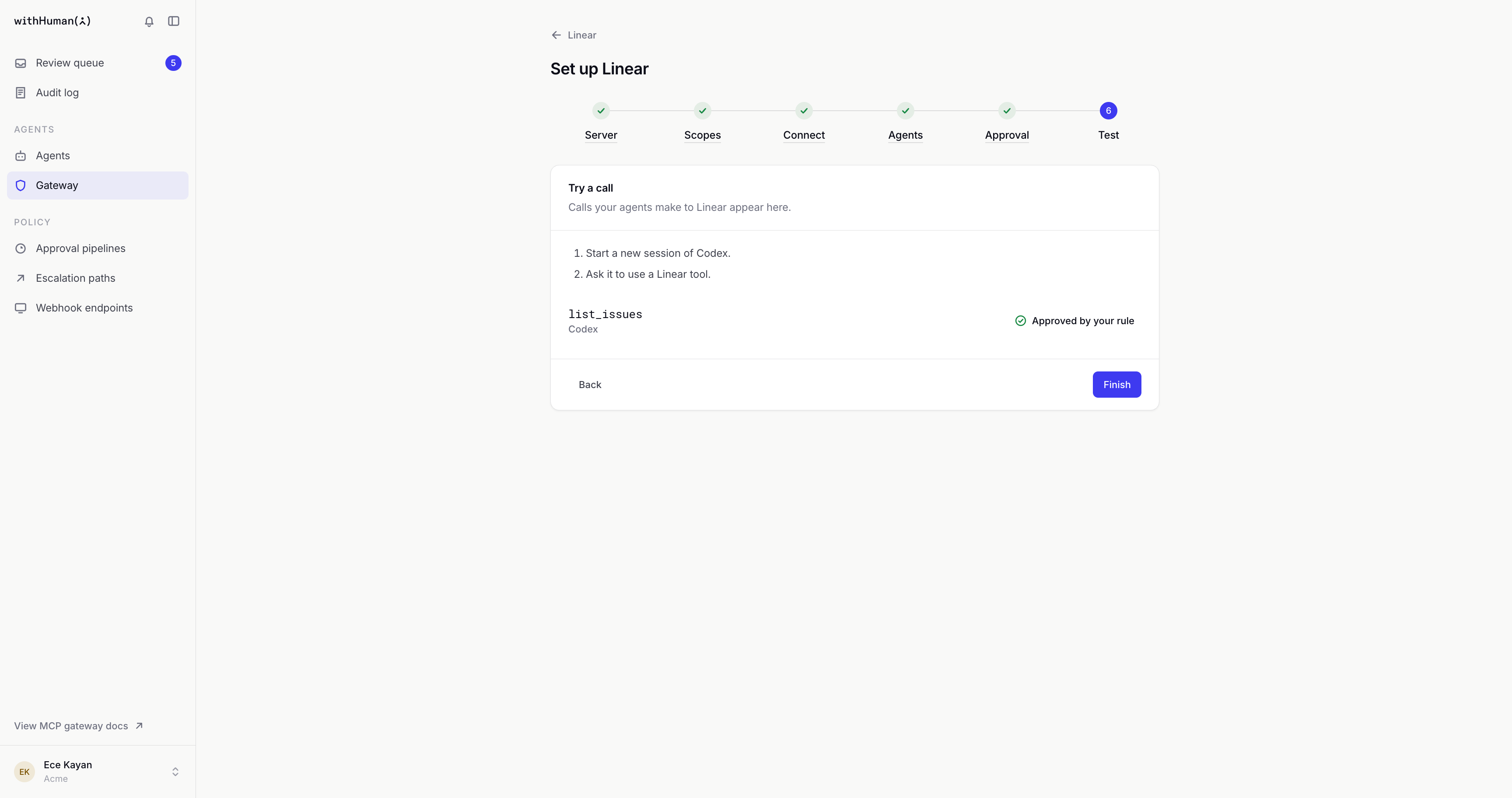Click the Webhook endpoints monitor icon
Screen dimensions: 1512x798
21,308
